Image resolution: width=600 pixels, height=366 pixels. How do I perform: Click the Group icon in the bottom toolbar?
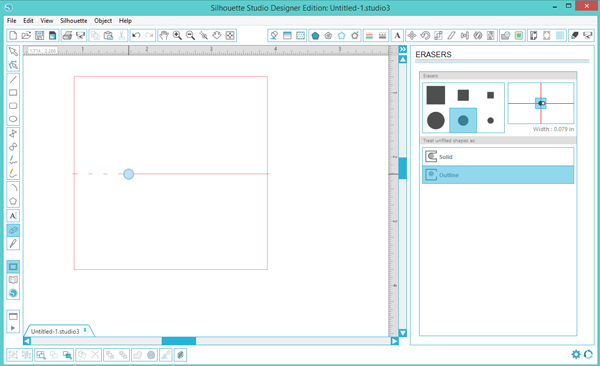pos(13,355)
